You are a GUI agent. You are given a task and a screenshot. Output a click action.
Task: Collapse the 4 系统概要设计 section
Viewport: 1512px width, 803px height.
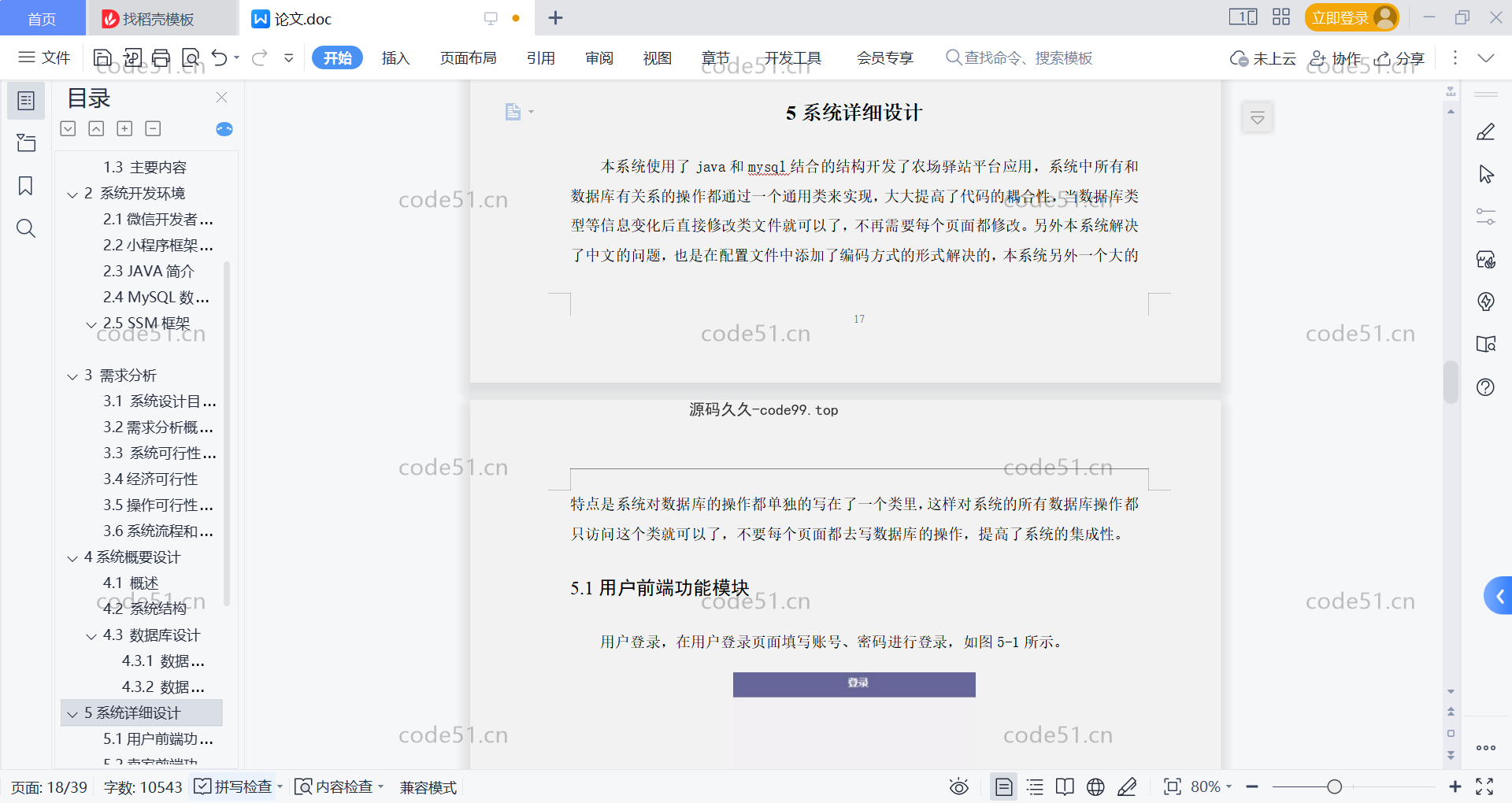pos(72,558)
